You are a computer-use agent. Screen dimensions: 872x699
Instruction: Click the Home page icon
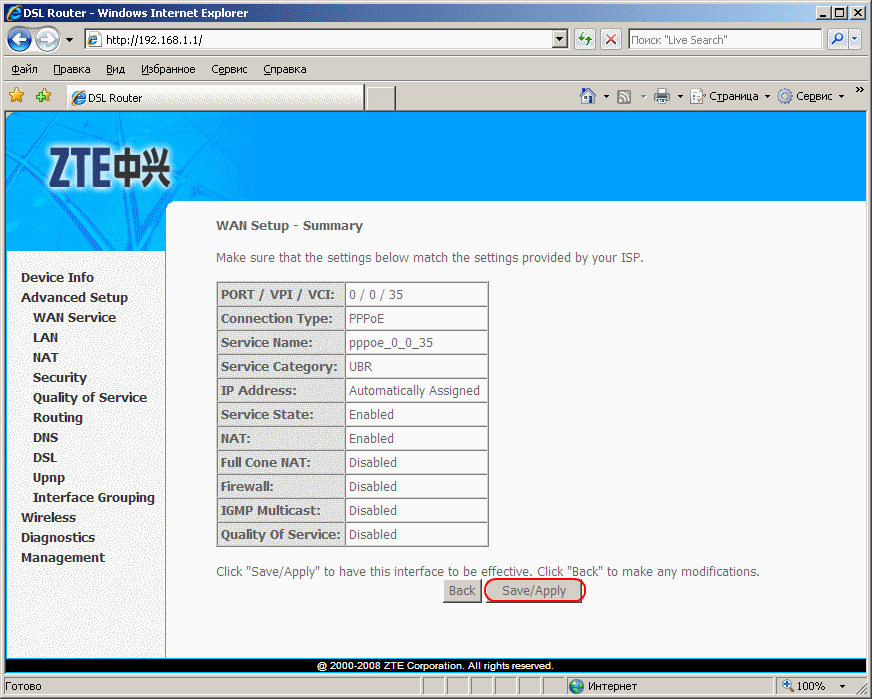(x=589, y=97)
